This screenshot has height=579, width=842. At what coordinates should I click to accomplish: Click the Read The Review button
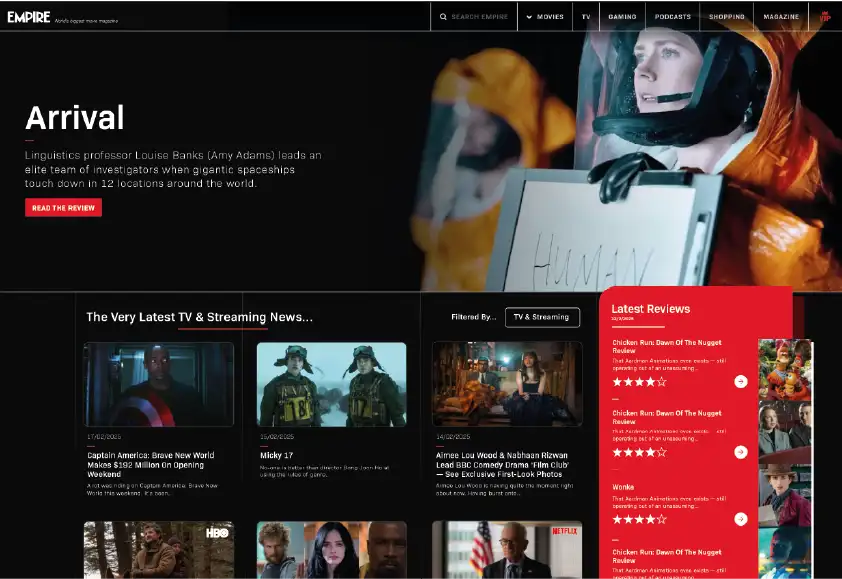tap(63, 208)
